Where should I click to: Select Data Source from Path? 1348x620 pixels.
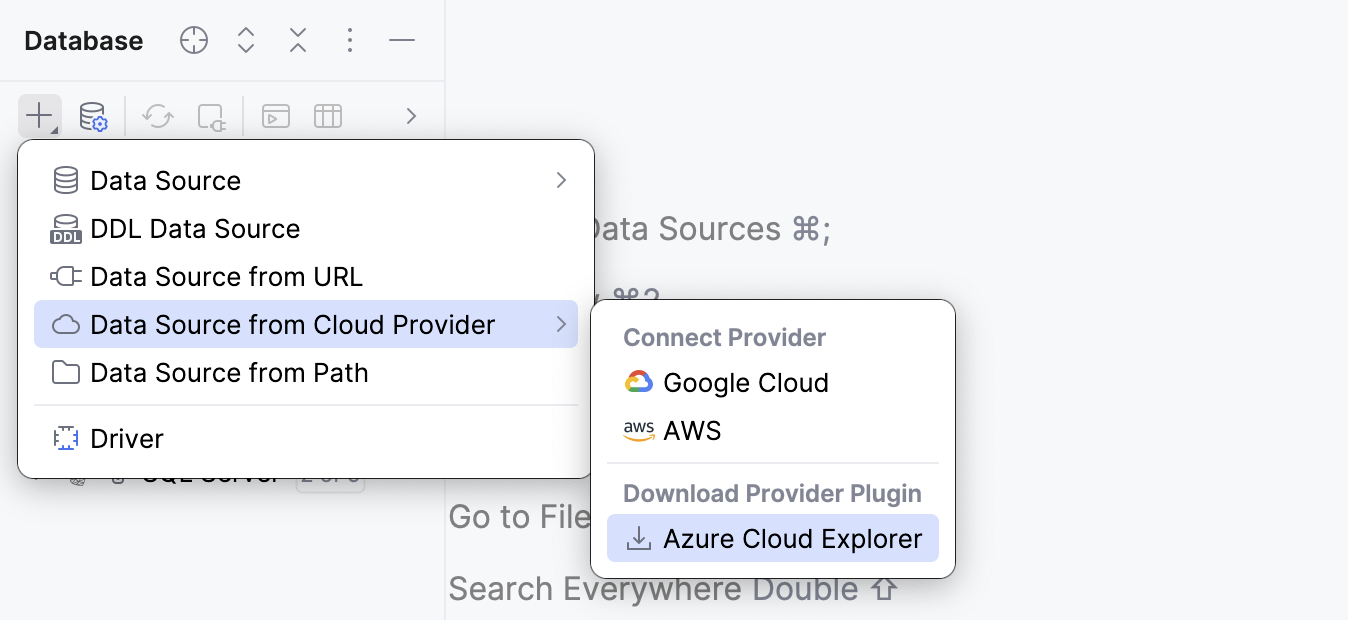coord(229,372)
